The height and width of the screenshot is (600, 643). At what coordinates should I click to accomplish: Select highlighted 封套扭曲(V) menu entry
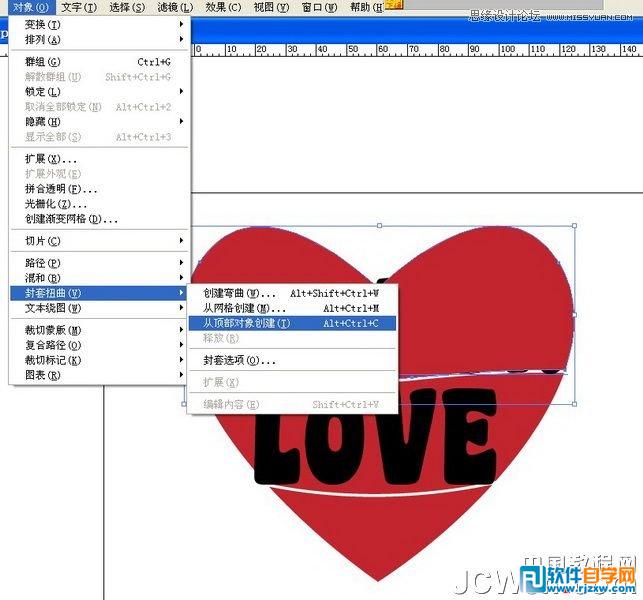coord(100,293)
